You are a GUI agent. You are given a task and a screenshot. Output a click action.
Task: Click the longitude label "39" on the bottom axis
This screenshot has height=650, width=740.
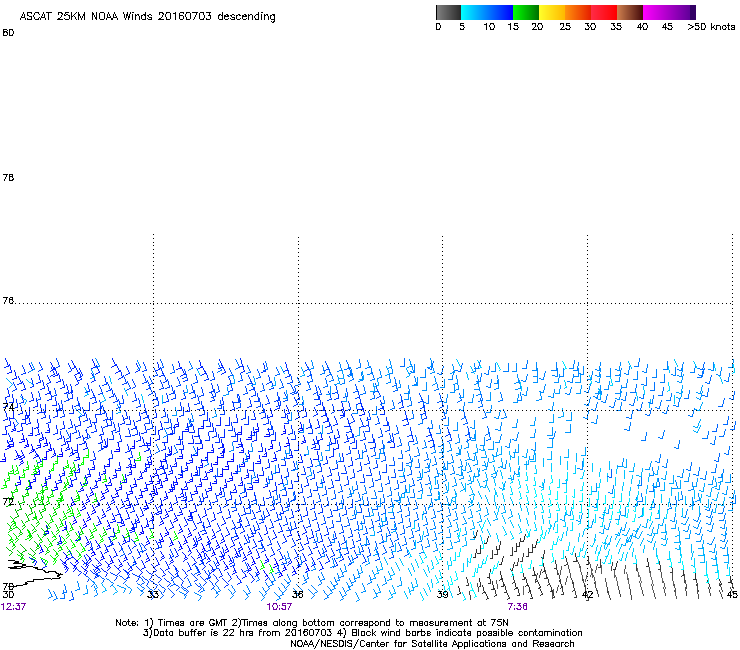[442, 594]
